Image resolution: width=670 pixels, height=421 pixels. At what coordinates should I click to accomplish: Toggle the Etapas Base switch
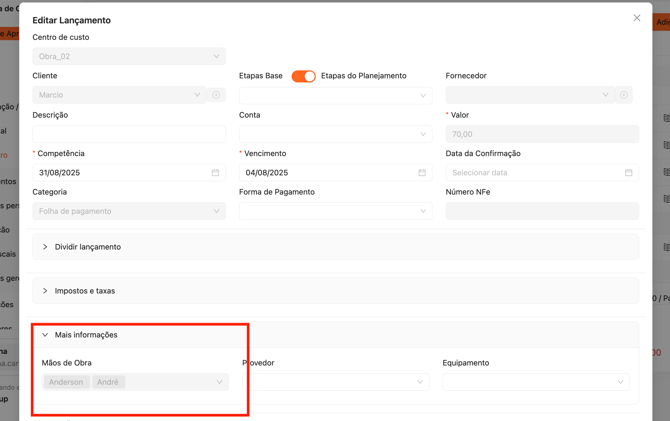[303, 76]
